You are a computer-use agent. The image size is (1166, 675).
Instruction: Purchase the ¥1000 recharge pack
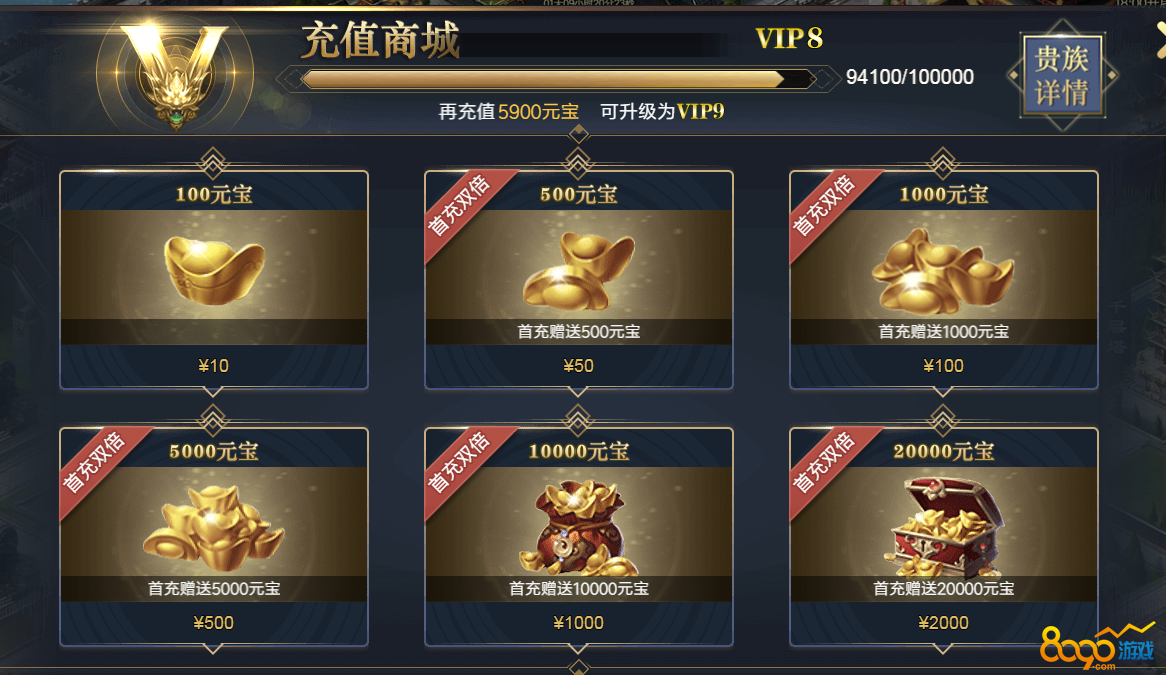coord(579,623)
